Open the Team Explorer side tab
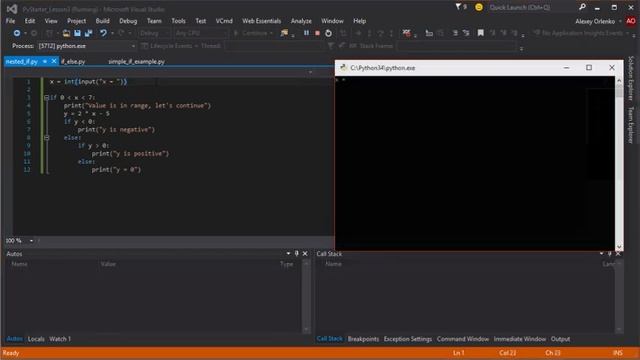The height and width of the screenshot is (360, 640). [x=631, y=125]
